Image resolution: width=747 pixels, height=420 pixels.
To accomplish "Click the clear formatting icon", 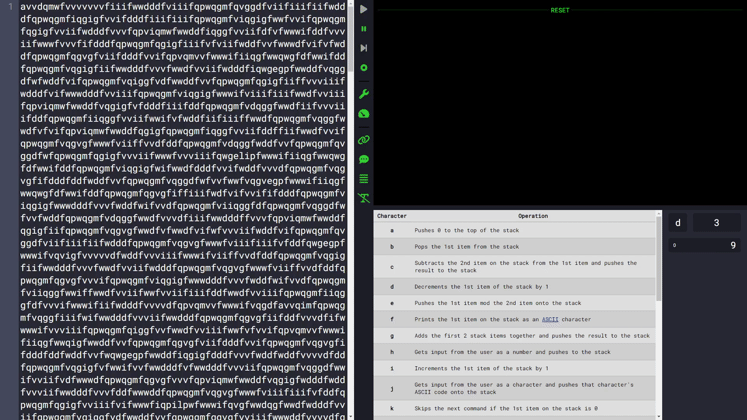I will pyautogui.click(x=364, y=199).
